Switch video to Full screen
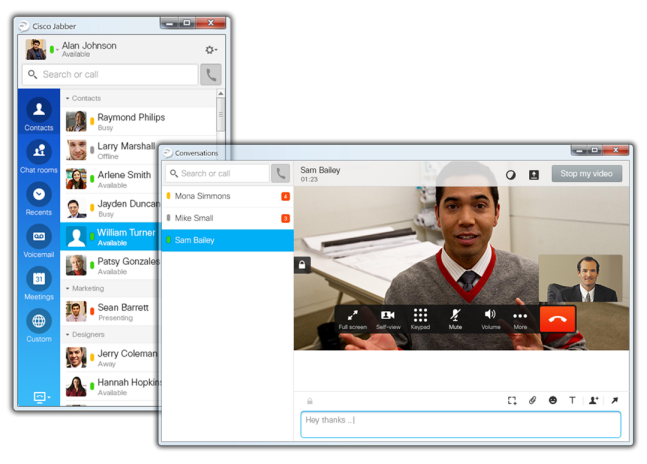Image resolution: width=647 pixels, height=464 pixels. (352, 318)
